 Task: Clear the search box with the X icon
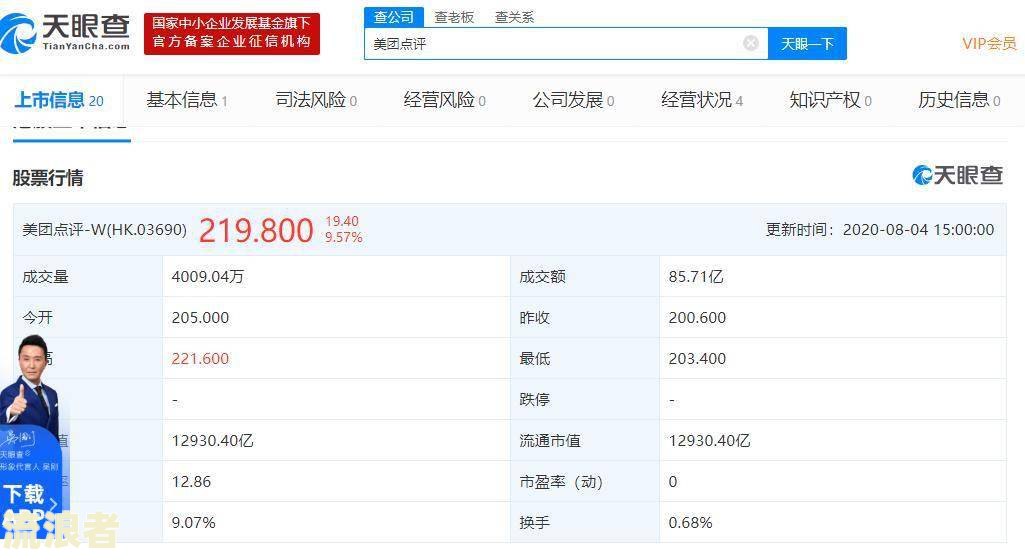click(751, 43)
